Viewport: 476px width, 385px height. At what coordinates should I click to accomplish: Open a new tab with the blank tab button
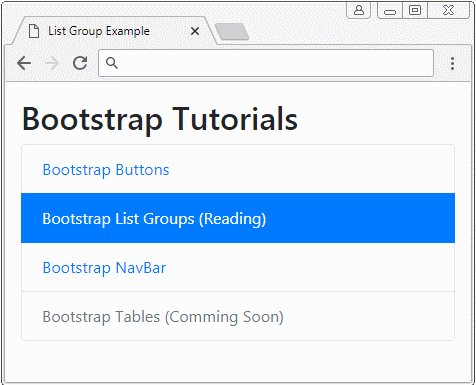(x=232, y=32)
